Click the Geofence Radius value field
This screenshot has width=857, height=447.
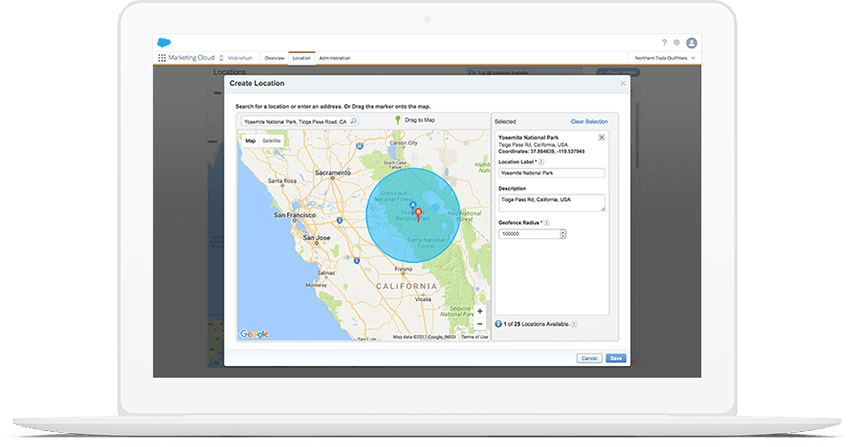[x=529, y=234]
